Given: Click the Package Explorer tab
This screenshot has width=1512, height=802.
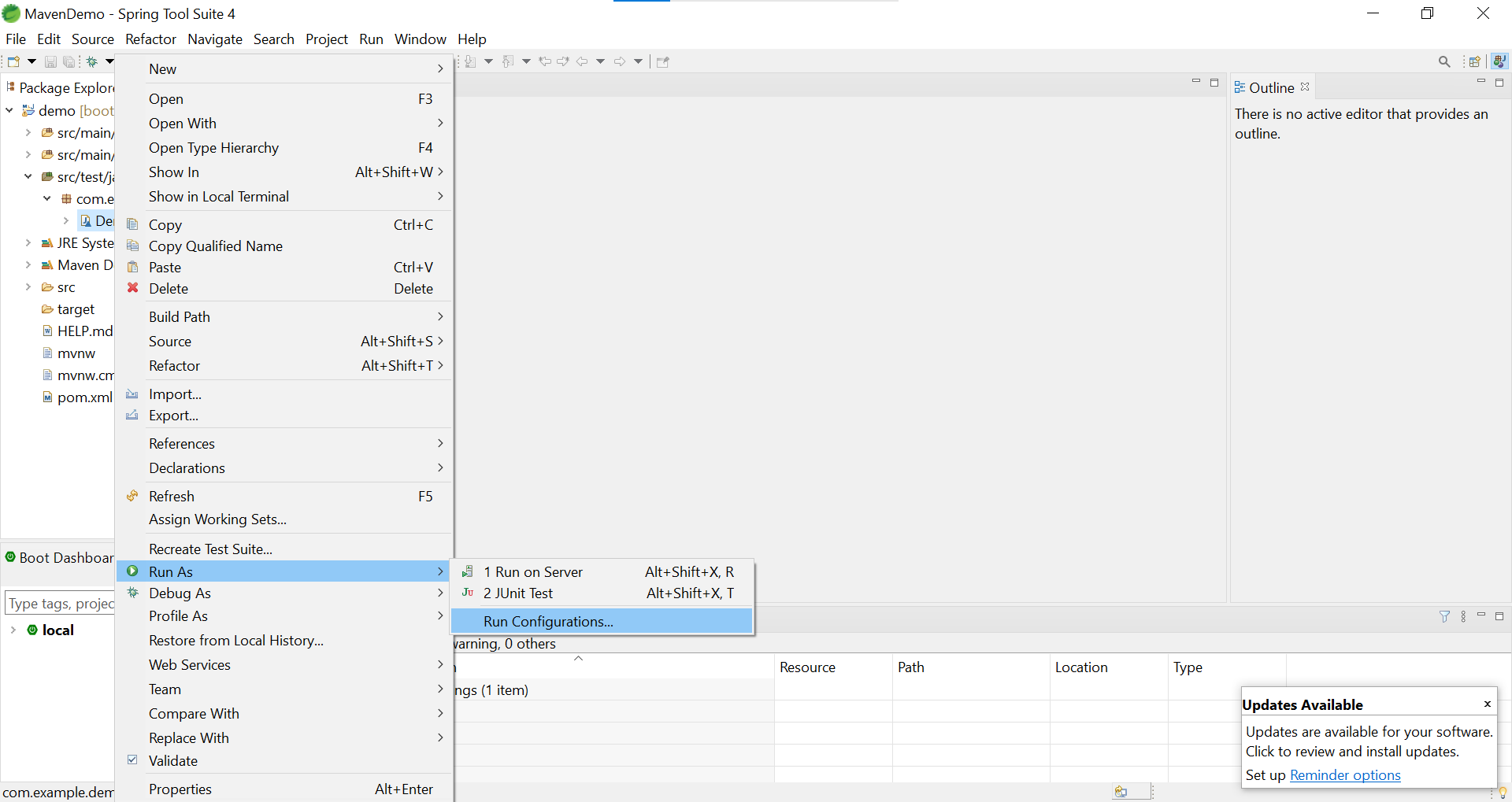Looking at the screenshot, I should point(61,87).
